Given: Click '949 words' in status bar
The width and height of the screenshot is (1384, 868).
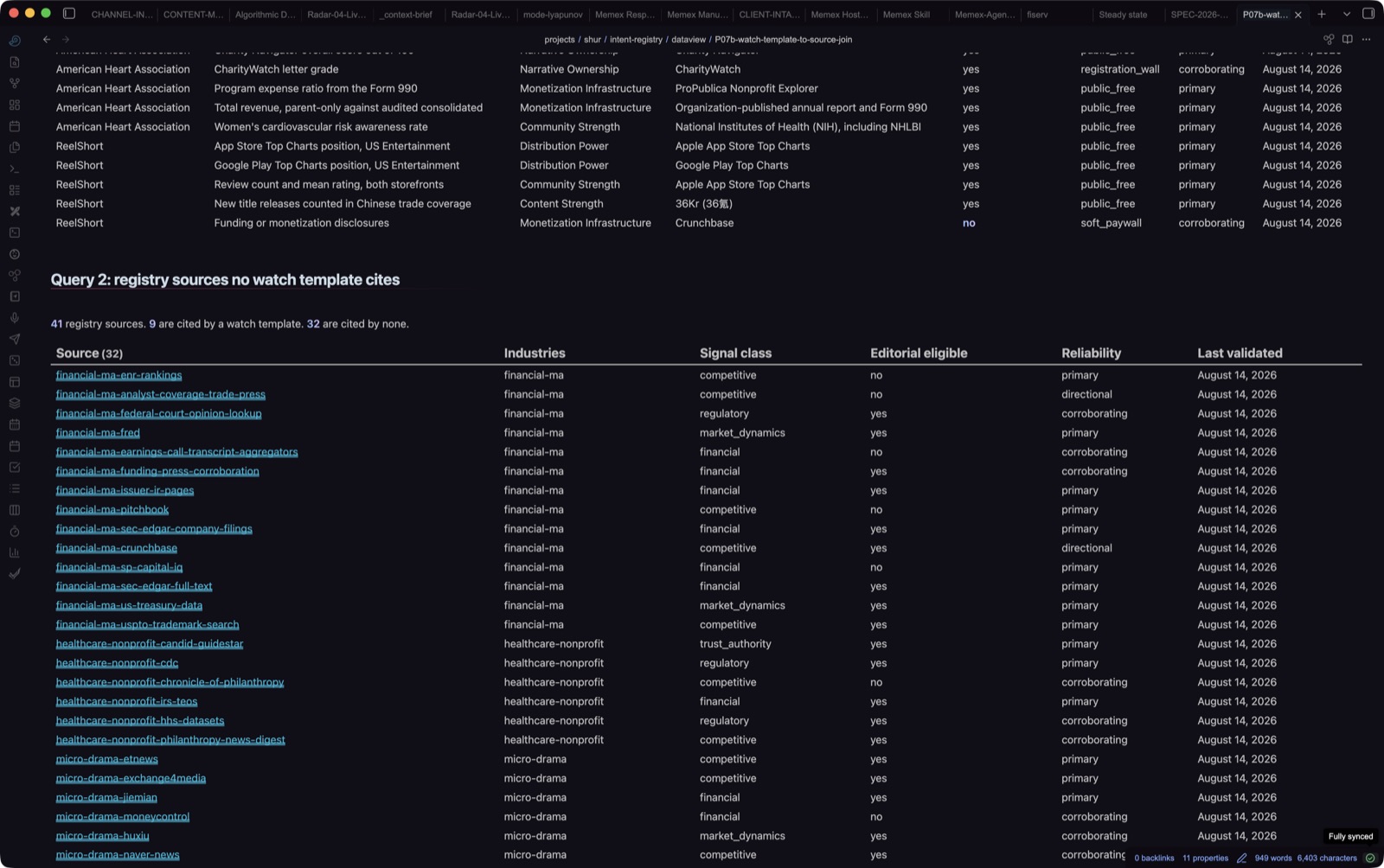Looking at the screenshot, I should coord(1273,858).
